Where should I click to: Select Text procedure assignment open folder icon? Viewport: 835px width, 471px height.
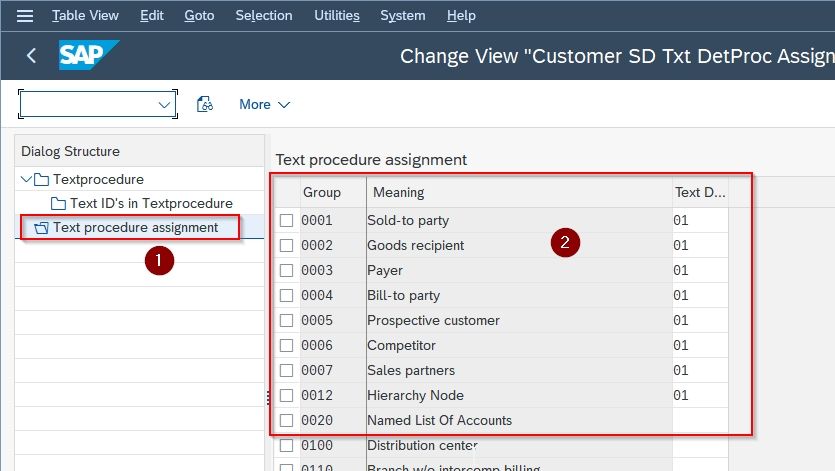(x=41, y=228)
